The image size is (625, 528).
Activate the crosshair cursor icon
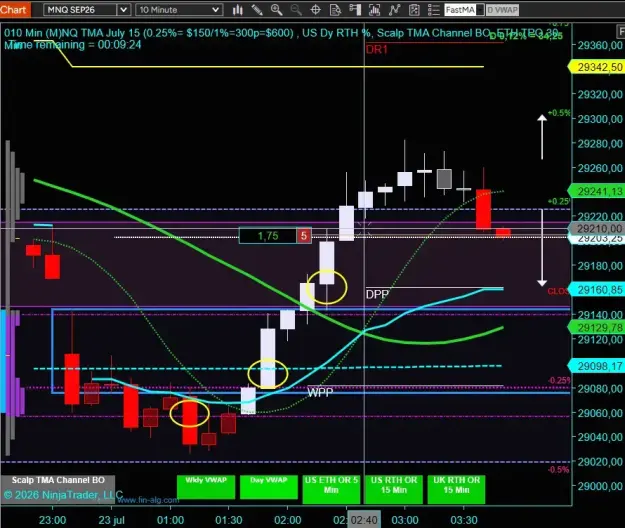click(315, 10)
